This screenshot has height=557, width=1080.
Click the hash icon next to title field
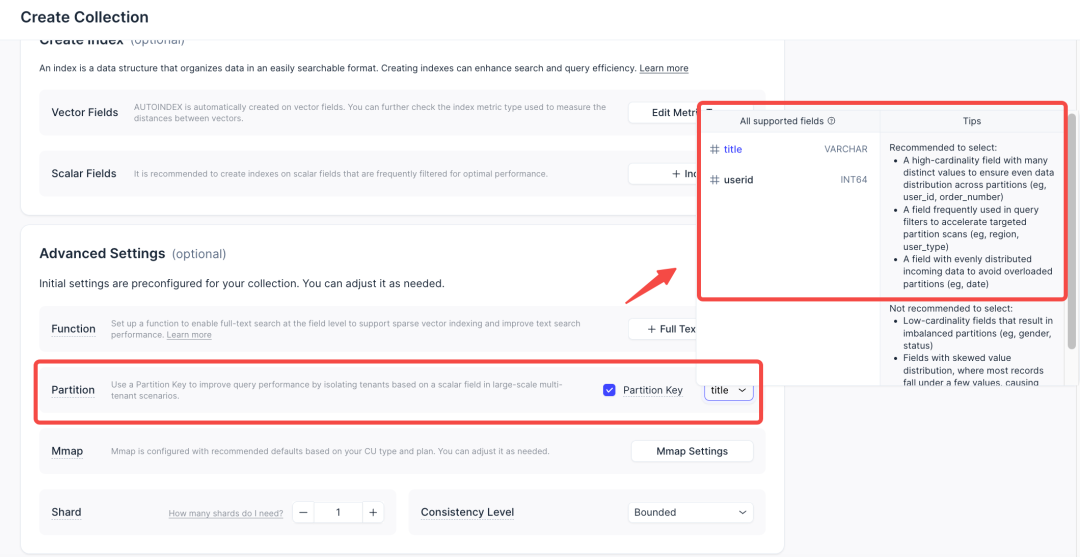(714, 149)
